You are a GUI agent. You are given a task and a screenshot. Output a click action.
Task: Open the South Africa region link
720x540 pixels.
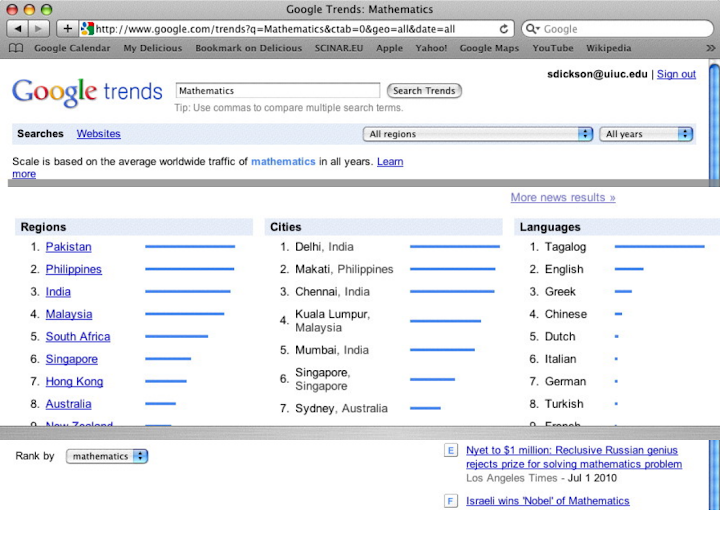pos(78,337)
